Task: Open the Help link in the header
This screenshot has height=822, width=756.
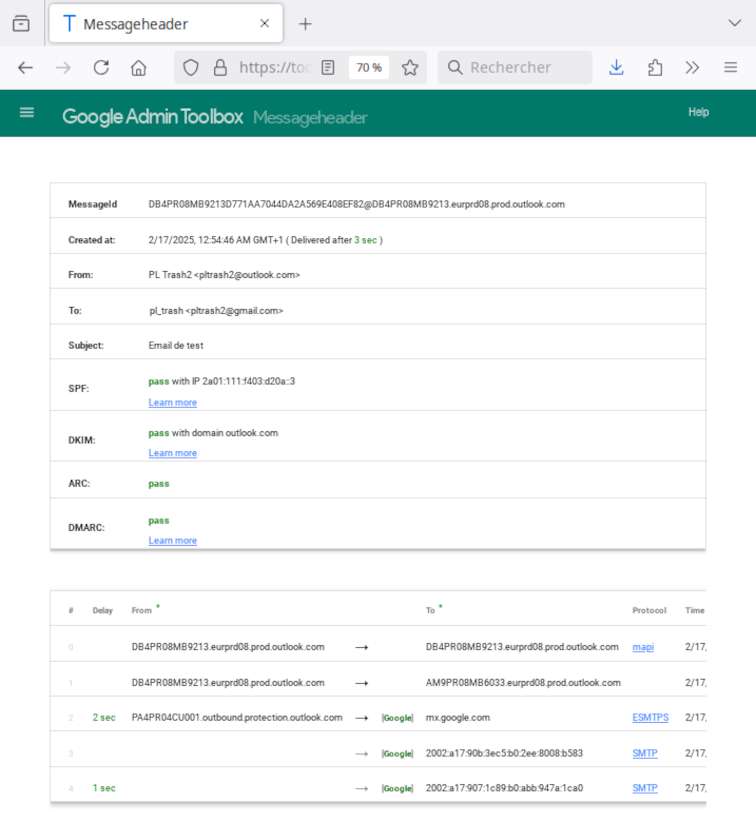Action: [x=698, y=112]
